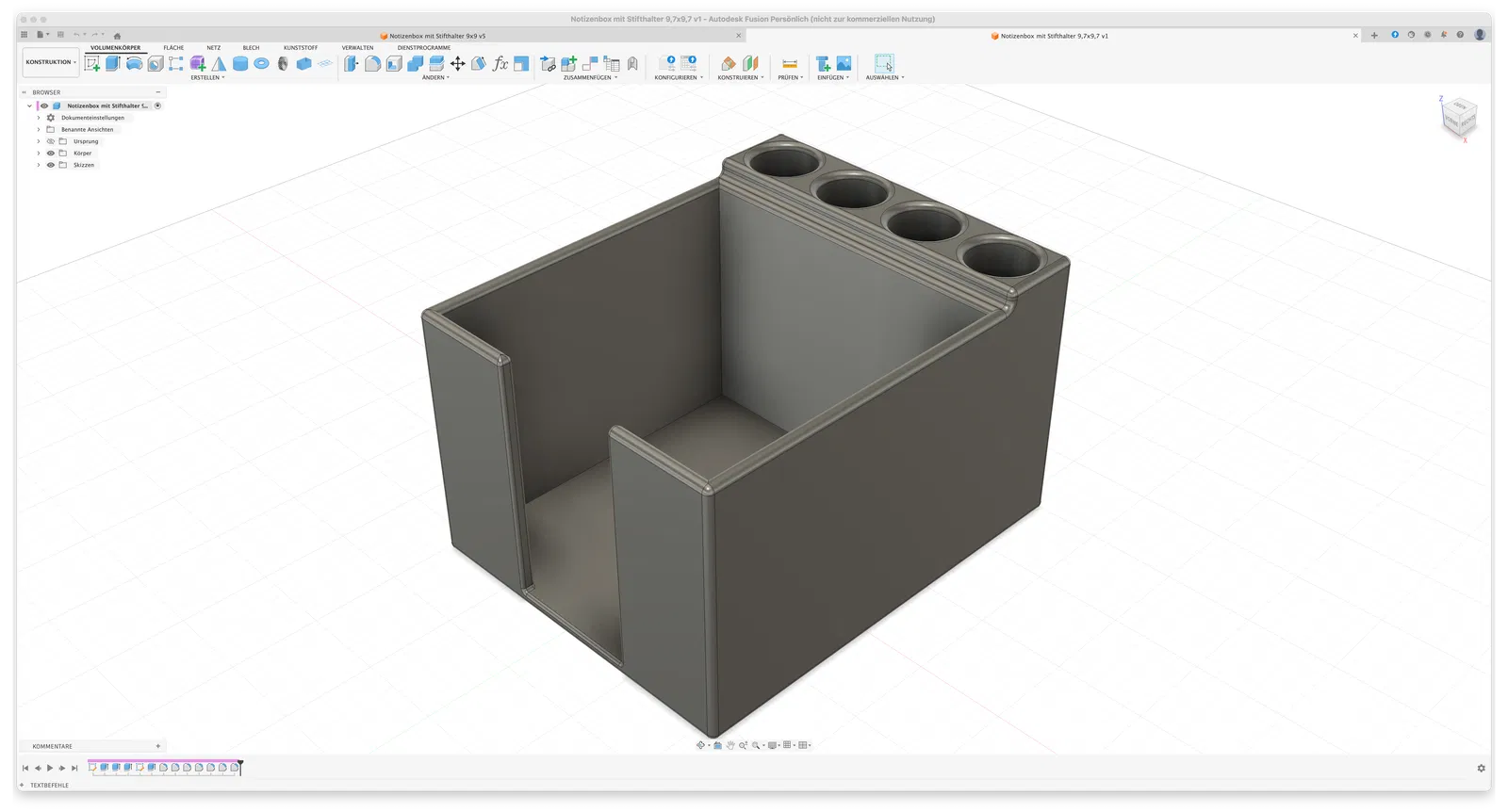Select the Shell tool
Image resolution: width=1508 pixels, height=812 pixels.
tap(394, 63)
